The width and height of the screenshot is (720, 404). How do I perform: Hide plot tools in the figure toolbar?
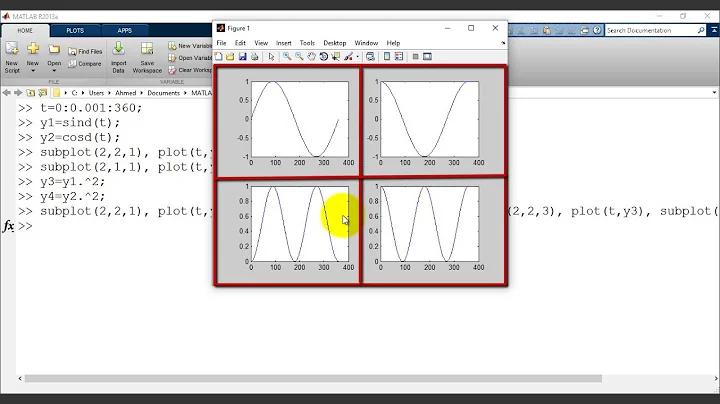click(x=415, y=56)
